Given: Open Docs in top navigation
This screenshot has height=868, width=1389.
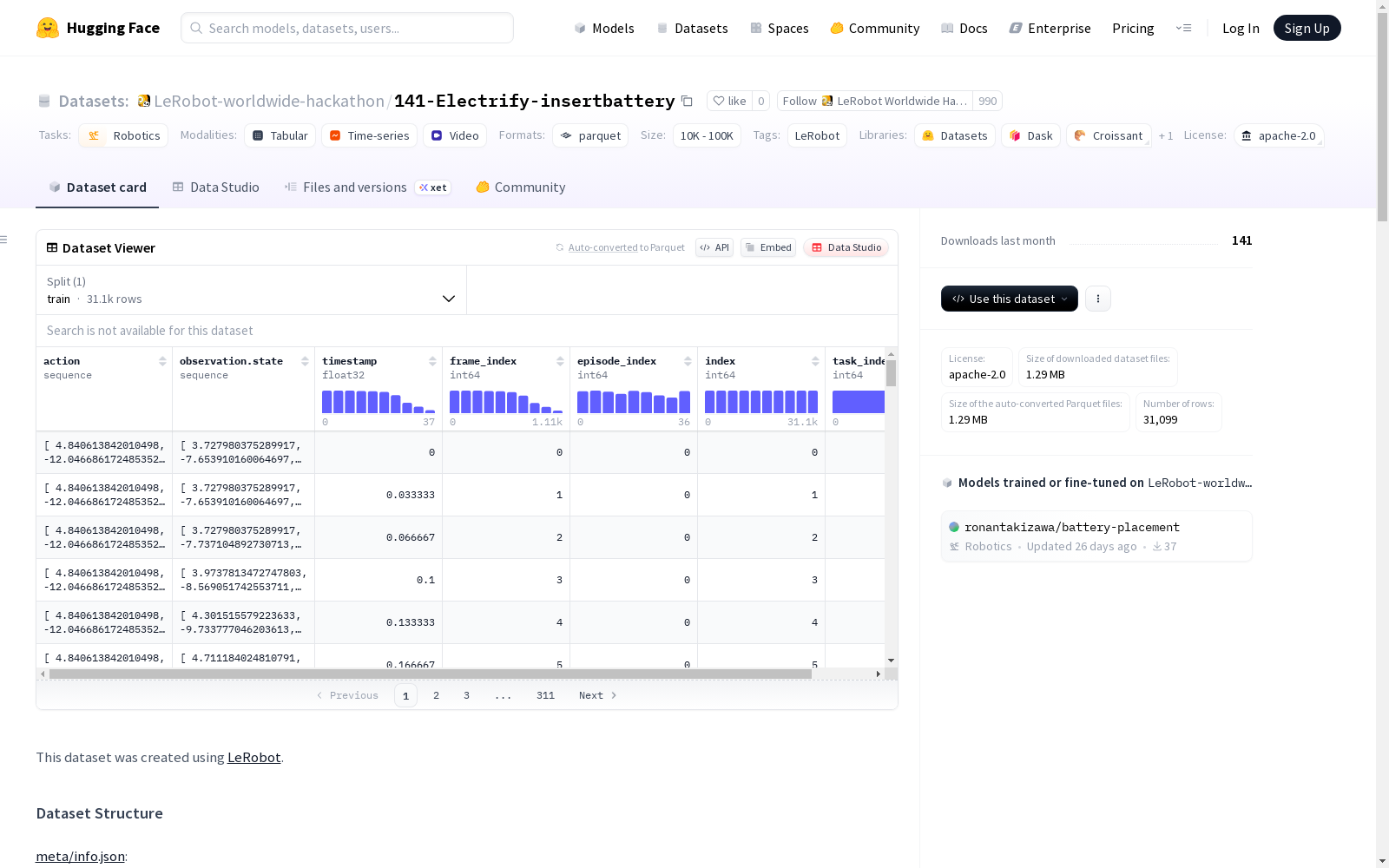Looking at the screenshot, I should tap(964, 28).
